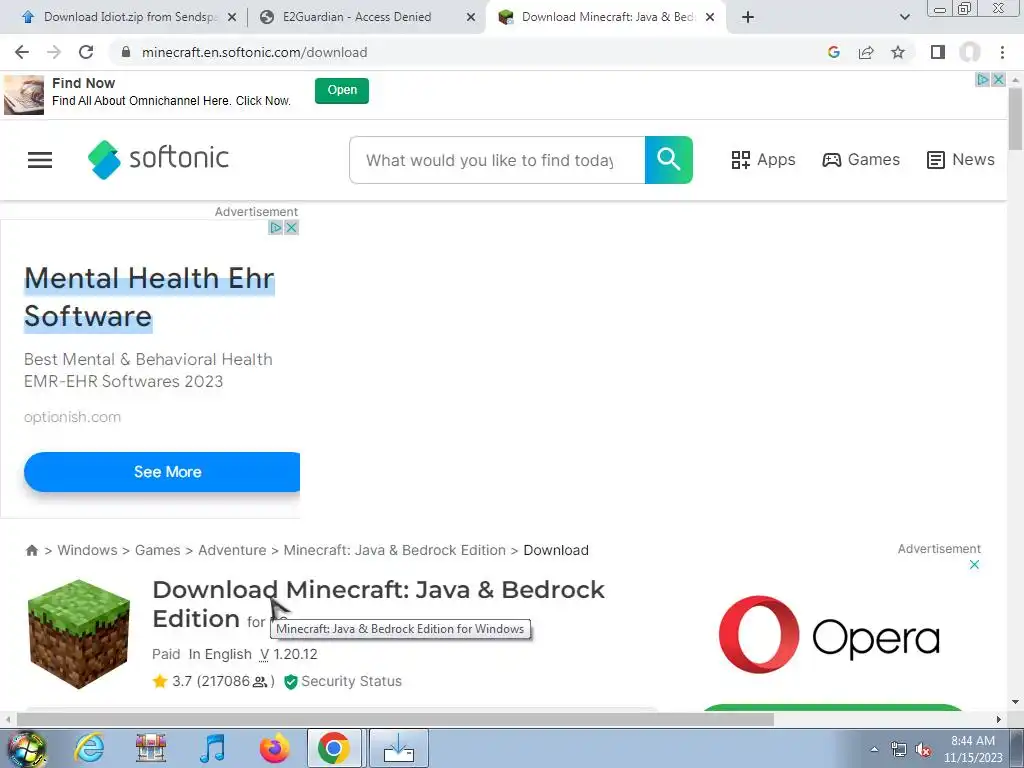Close the top banner ad
Viewport: 1024px width, 768px height.
coord(999,80)
